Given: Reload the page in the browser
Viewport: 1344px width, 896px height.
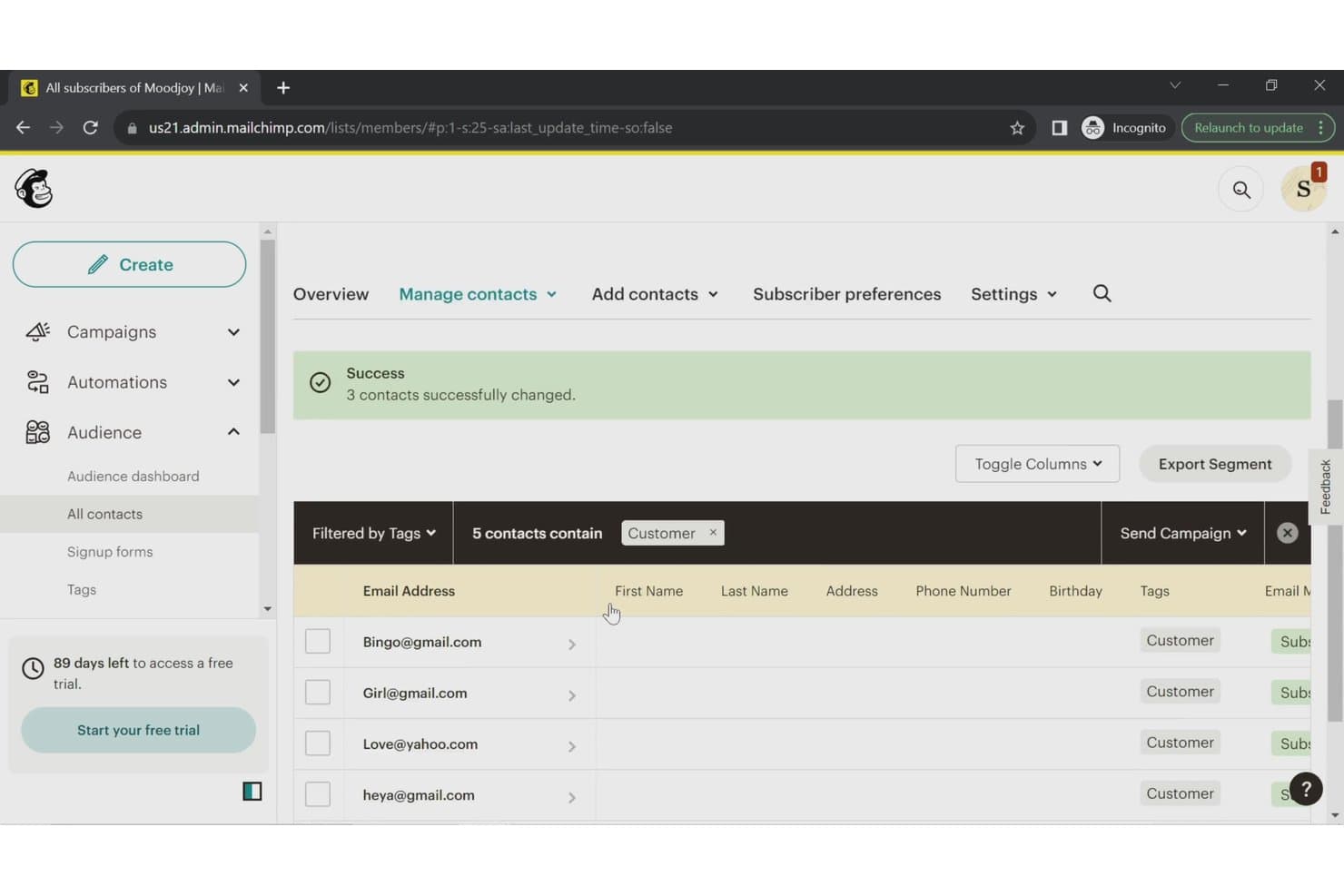Looking at the screenshot, I should coord(90,128).
